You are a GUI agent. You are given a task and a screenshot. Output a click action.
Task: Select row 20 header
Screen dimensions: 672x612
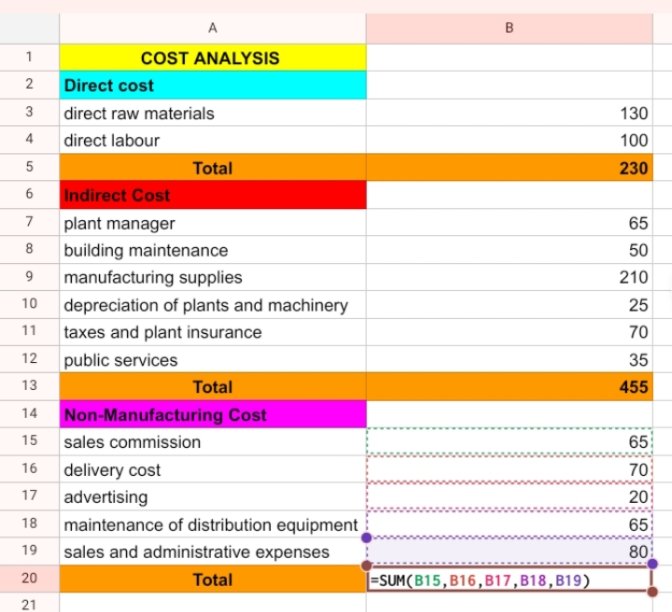(29, 578)
